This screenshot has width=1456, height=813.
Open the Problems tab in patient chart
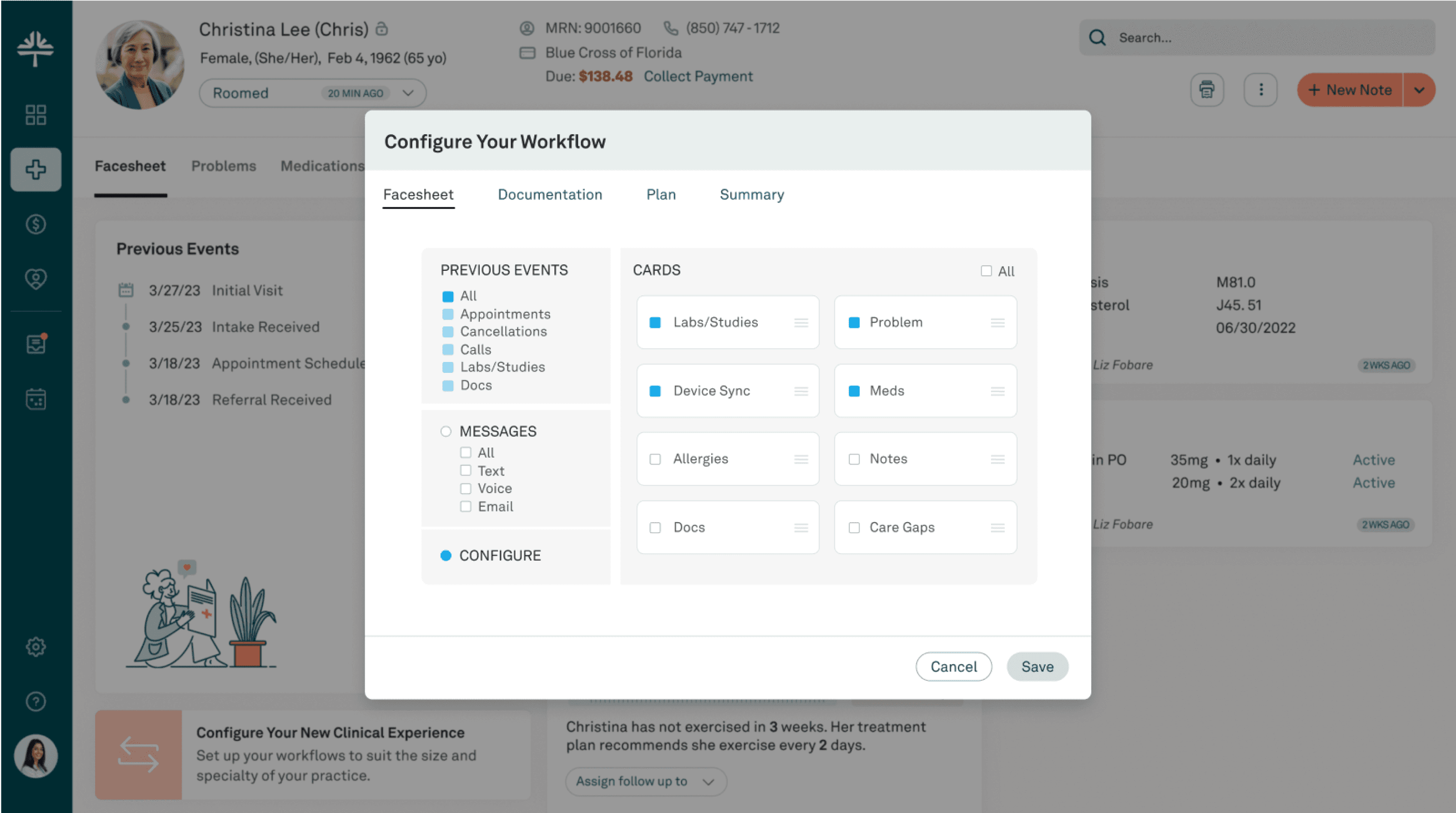223,166
